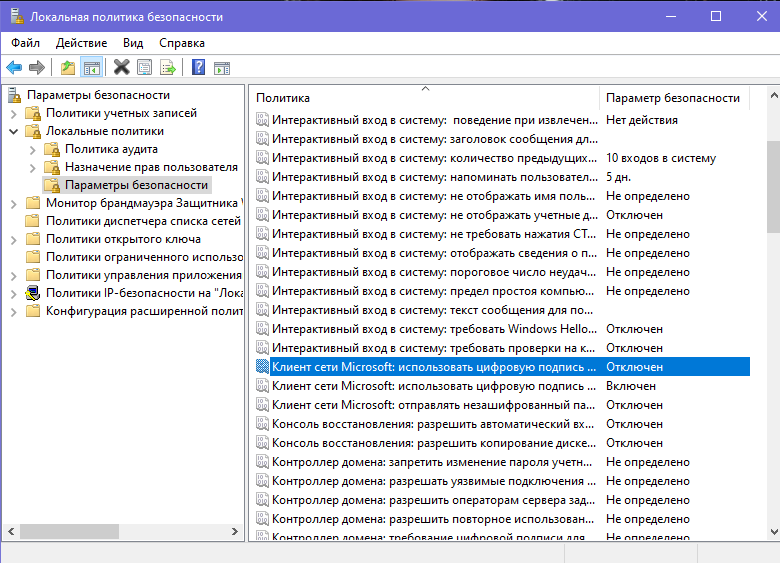Toggle the action pane toolbar icon
780x563 pixels.
[x=222, y=68]
